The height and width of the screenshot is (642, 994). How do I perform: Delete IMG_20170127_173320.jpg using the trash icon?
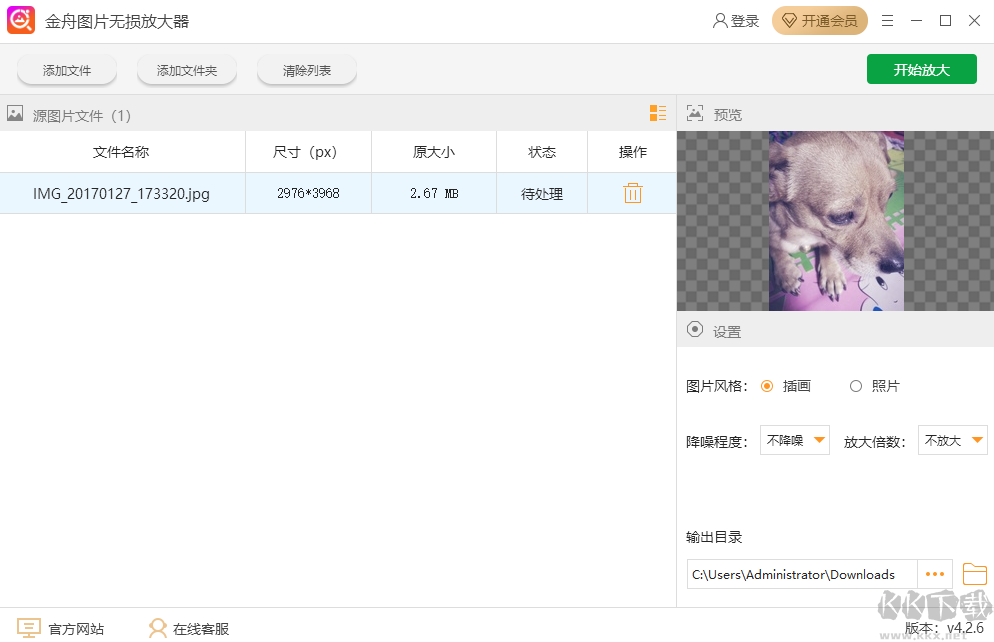(x=632, y=192)
